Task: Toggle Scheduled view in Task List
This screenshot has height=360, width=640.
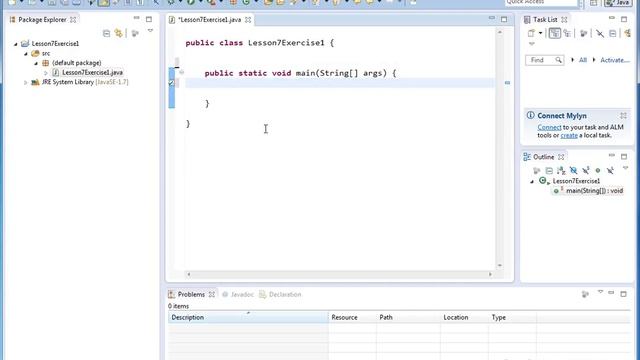Action: tap(567, 33)
